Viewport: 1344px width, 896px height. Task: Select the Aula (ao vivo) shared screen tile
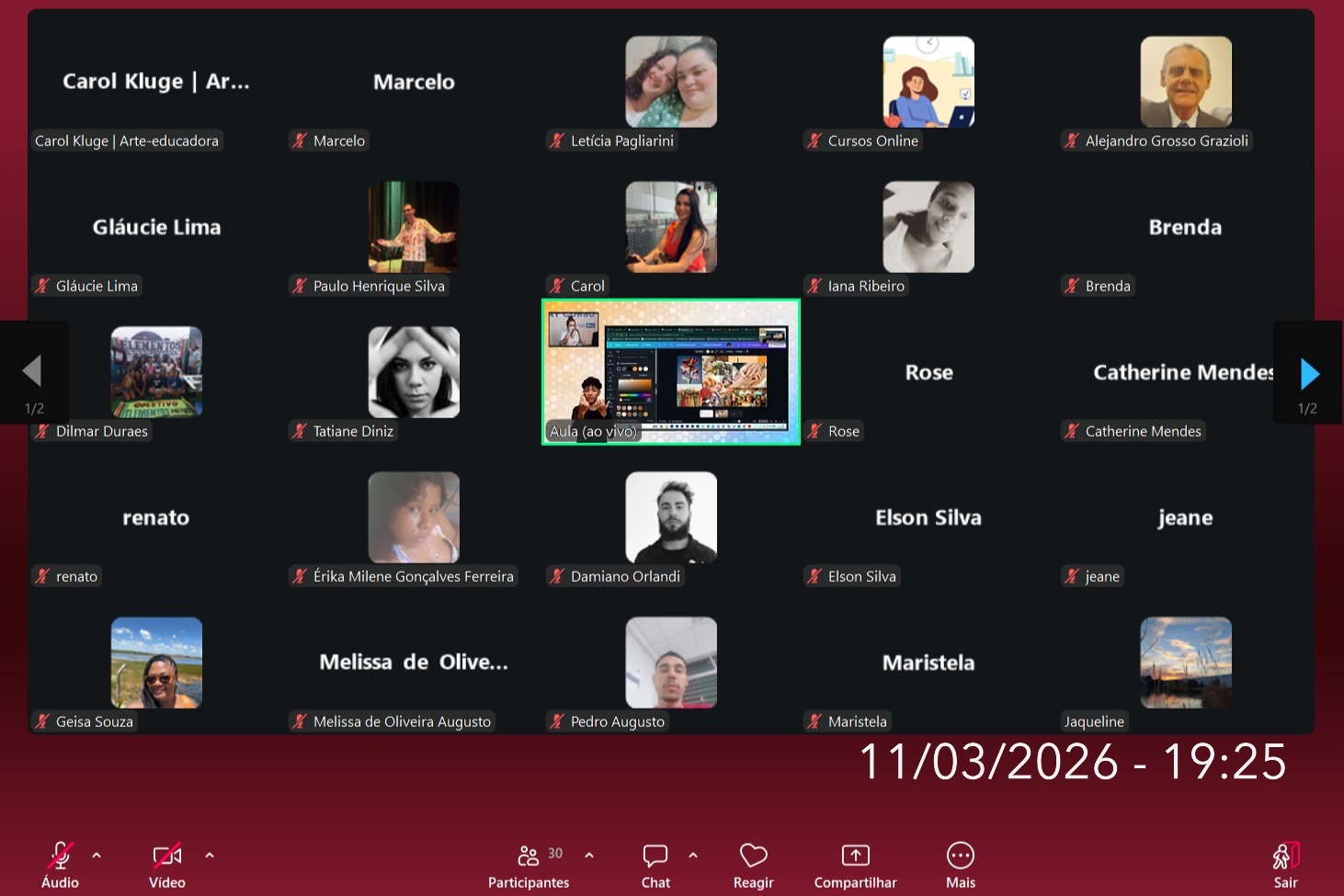coord(671,372)
